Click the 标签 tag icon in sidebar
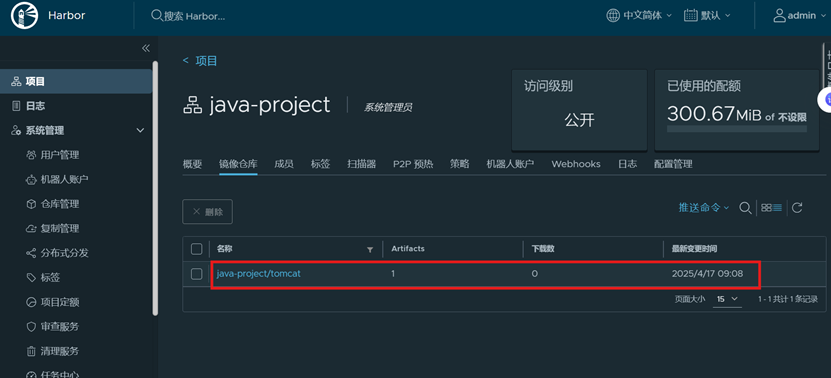This screenshot has height=378, width=831. point(31,277)
